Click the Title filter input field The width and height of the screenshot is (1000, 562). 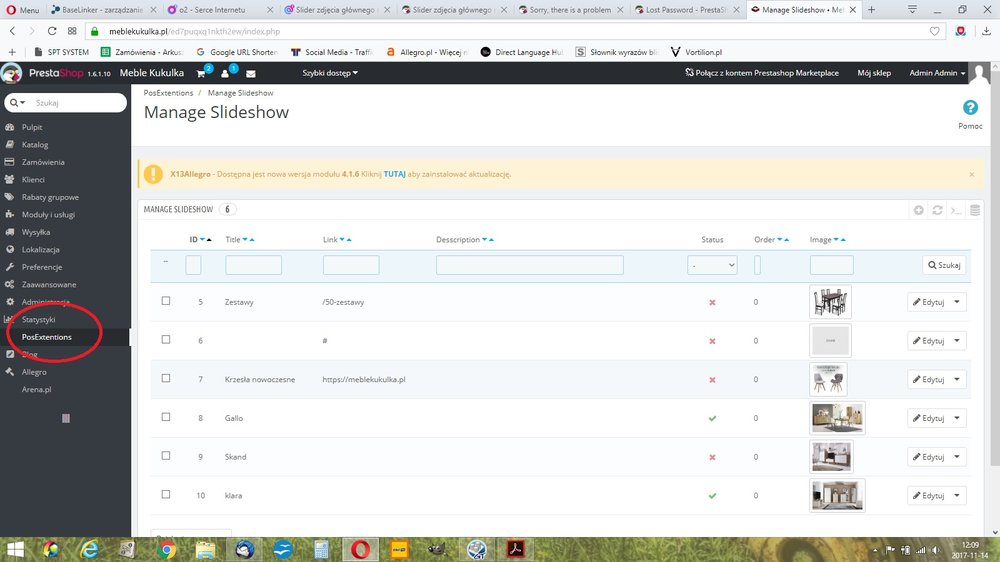253,265
